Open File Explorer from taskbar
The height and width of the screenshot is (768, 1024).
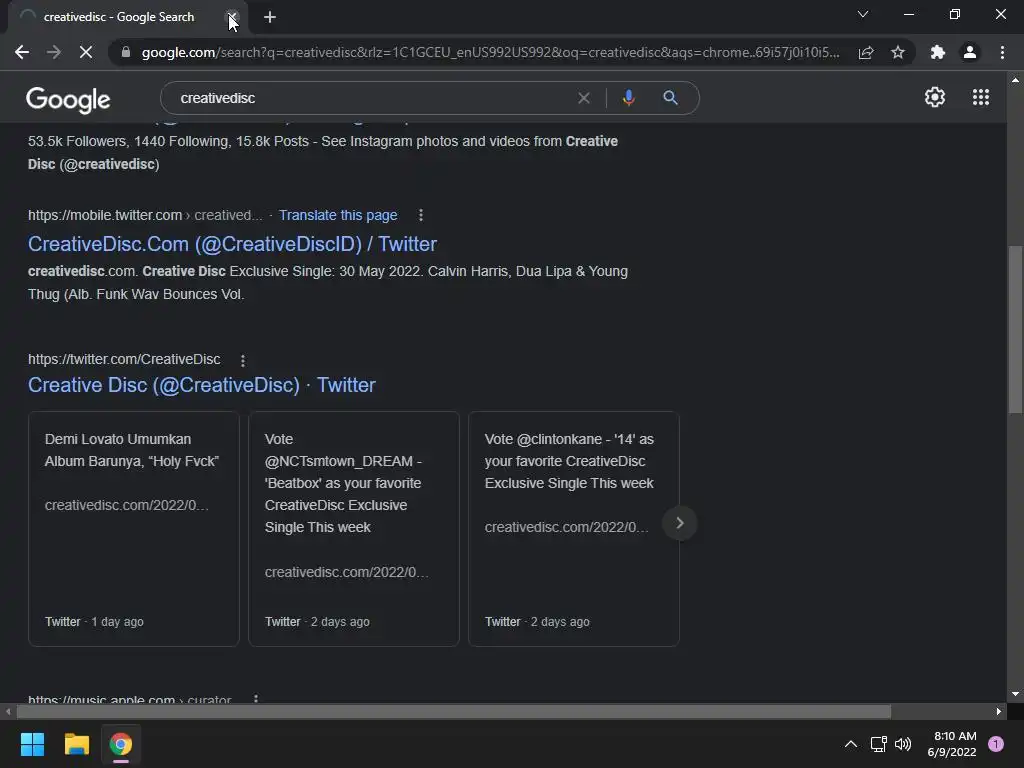pos(76,744)
